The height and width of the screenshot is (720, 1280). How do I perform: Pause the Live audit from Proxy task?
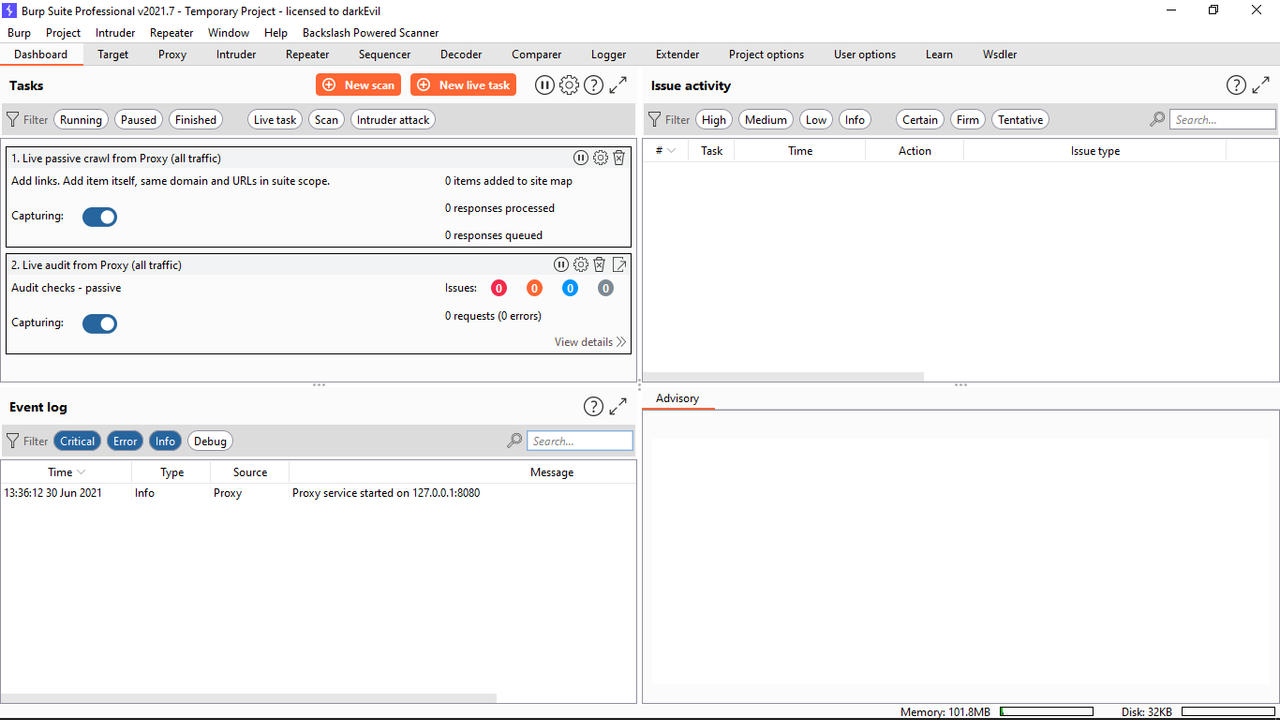point(561,264)
